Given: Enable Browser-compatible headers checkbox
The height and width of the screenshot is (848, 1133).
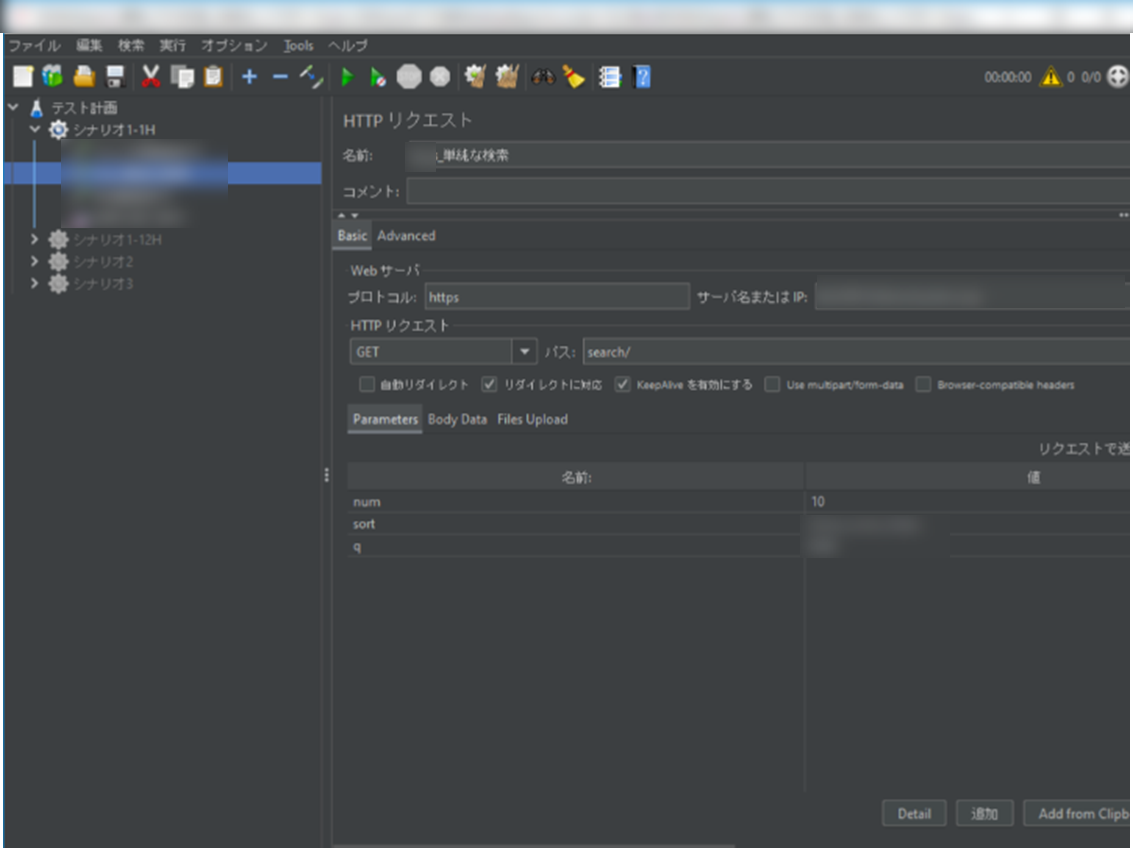Looking at the screenshot, I should point(923,384).
